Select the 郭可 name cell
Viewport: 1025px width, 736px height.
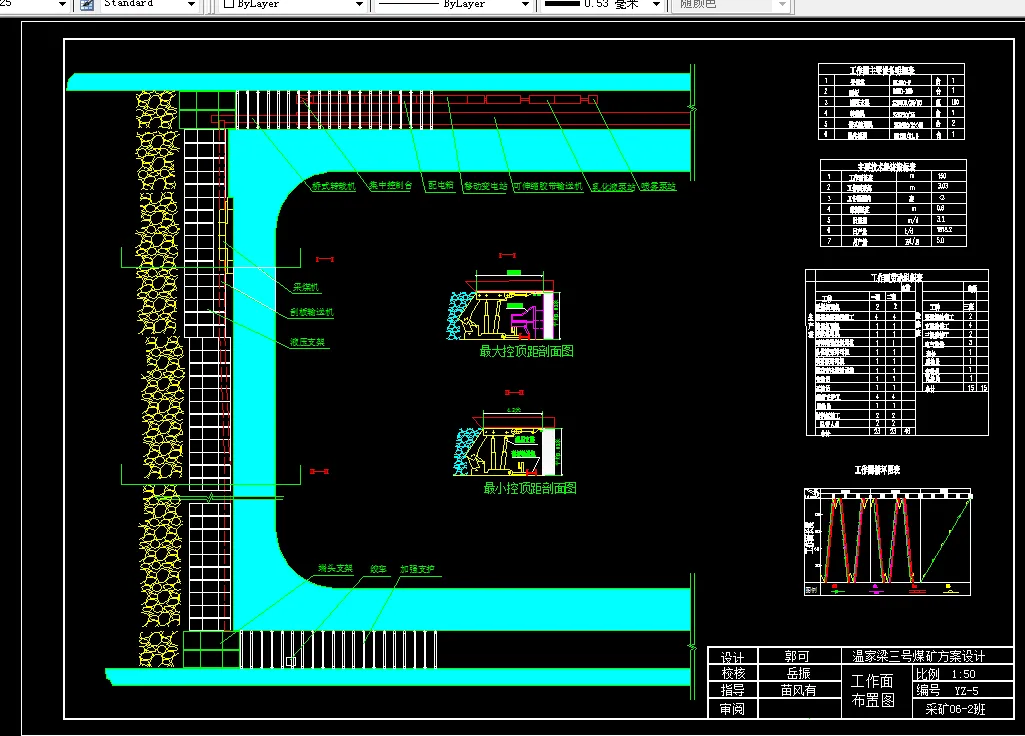click(798, 656)
